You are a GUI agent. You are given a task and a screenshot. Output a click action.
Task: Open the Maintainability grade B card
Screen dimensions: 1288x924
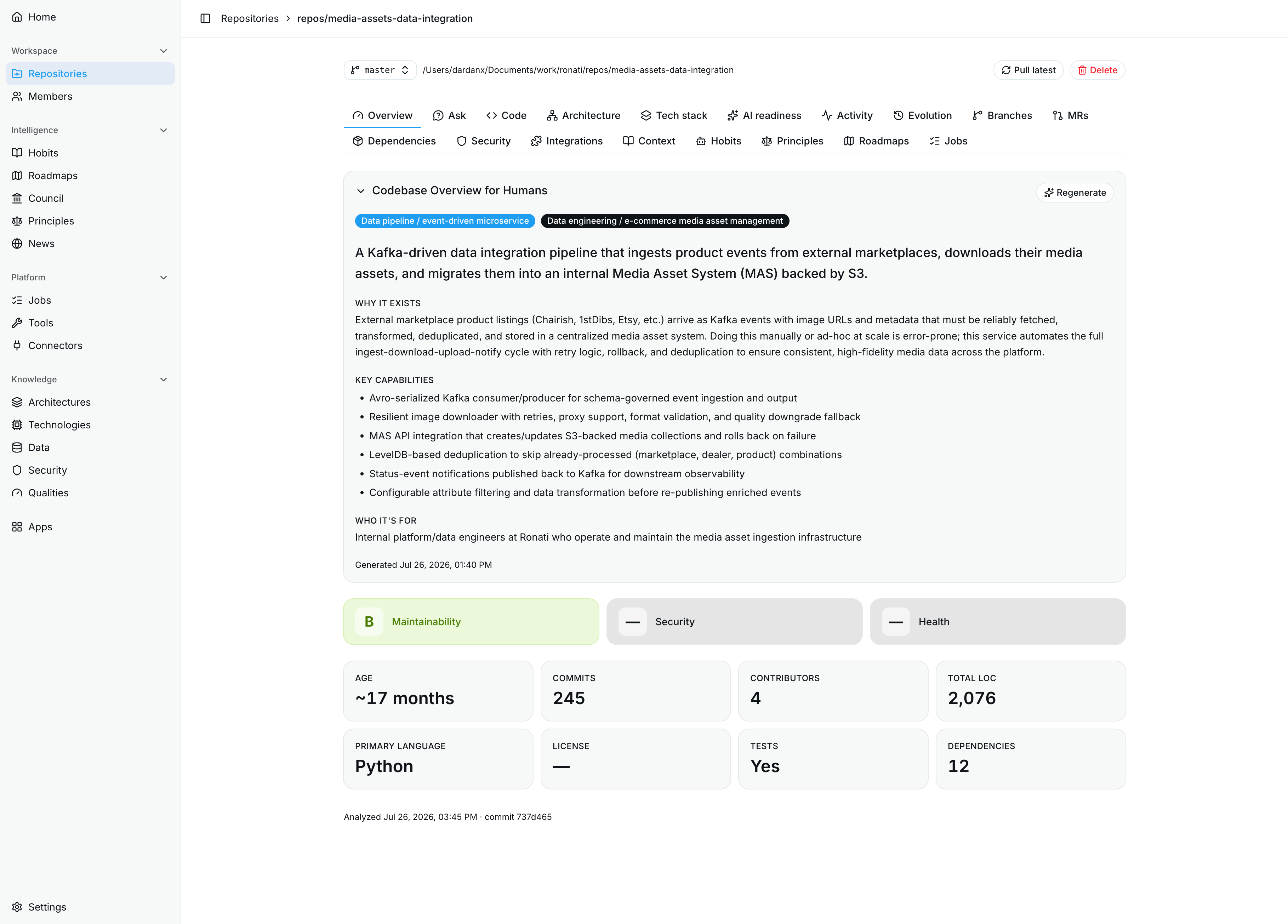click(x=471, y=621)
